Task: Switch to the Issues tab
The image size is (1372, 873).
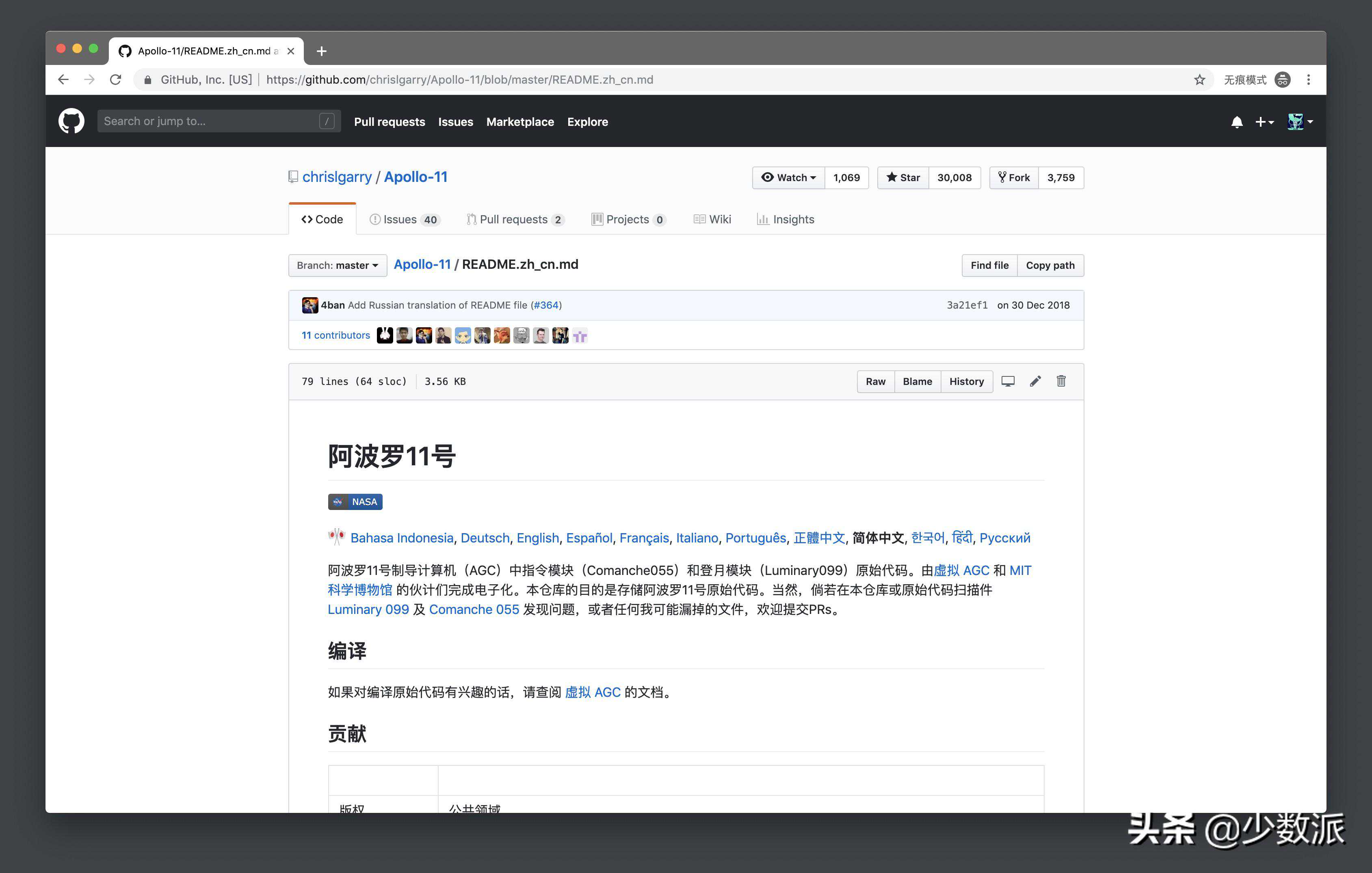Action: coord(404,219)
